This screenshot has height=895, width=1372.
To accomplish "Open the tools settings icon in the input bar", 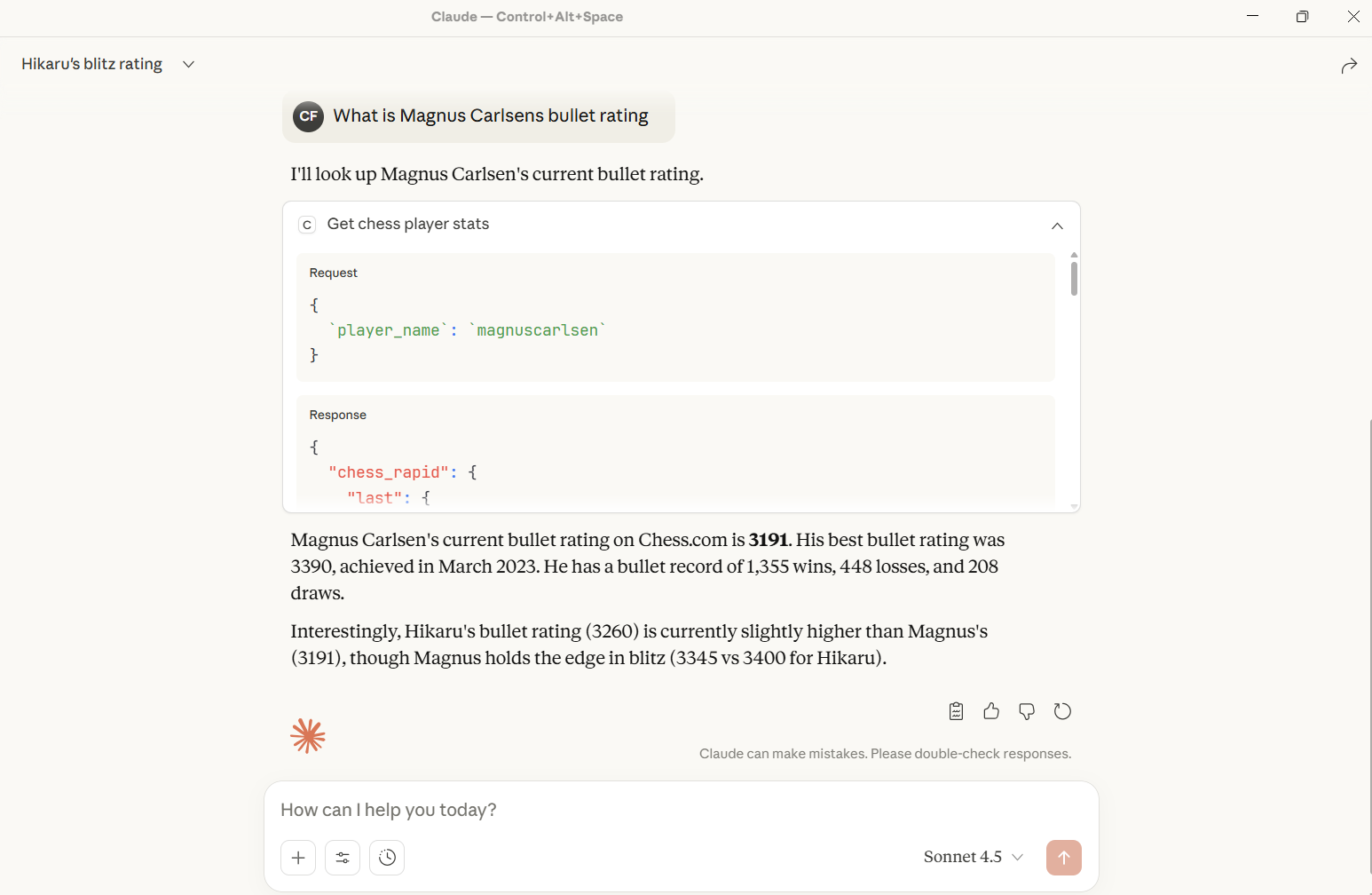I will coord(343,857).
